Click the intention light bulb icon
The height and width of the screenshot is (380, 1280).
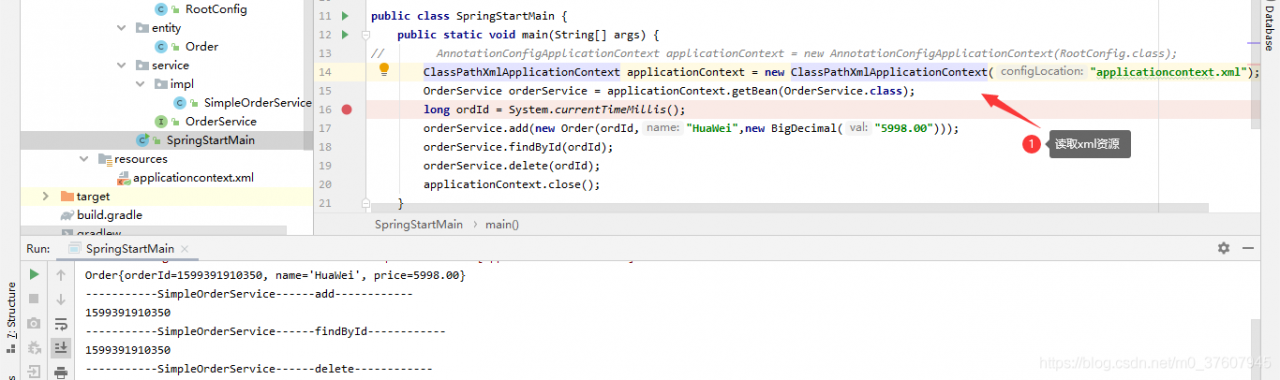coord(383,71)
